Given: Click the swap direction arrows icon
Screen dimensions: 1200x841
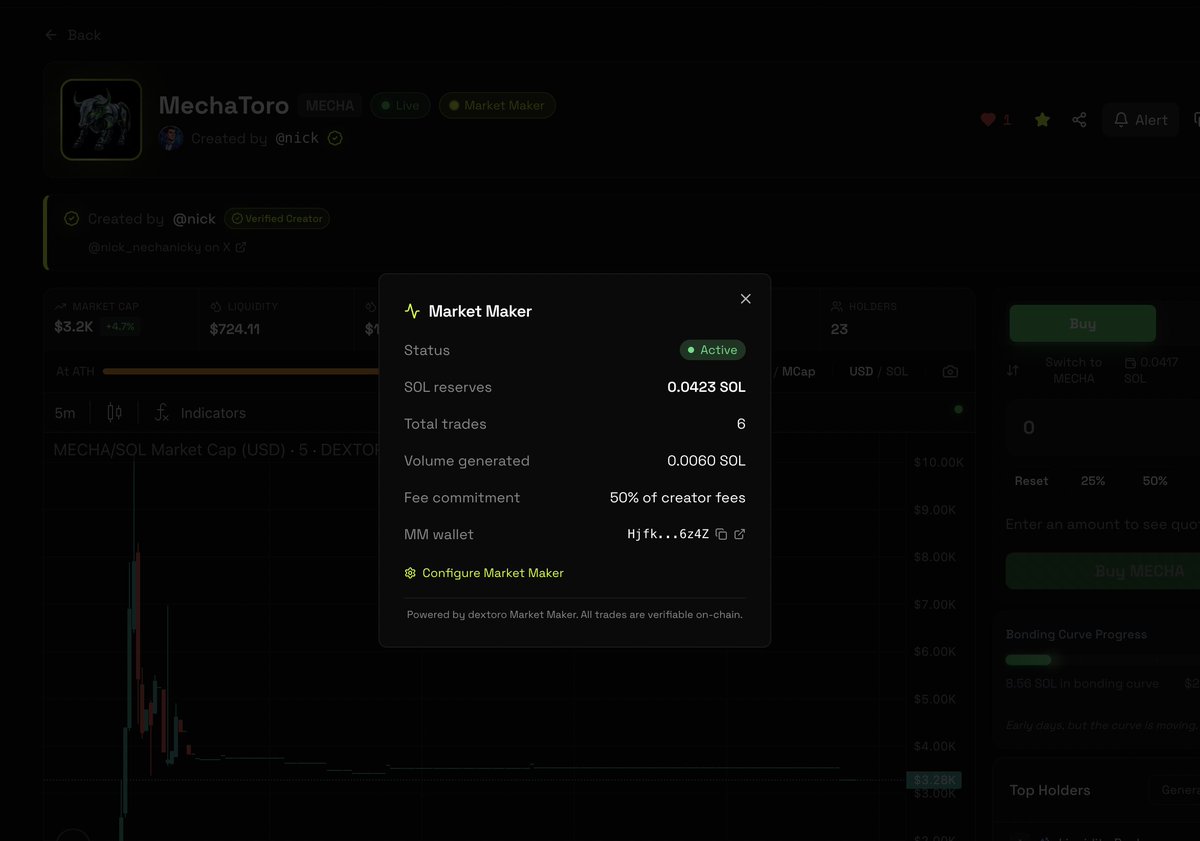Looking at the screenshot, I should pyautogui.click(x=1013, y=370).
